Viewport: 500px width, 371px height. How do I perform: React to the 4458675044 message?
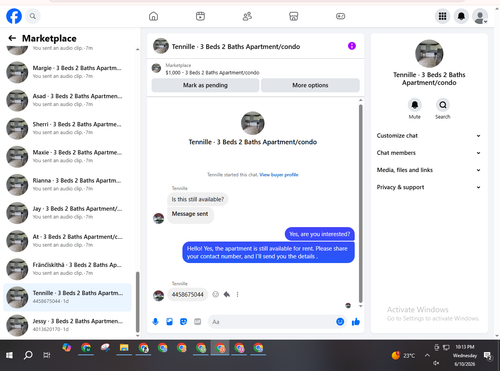pos(216,294)
